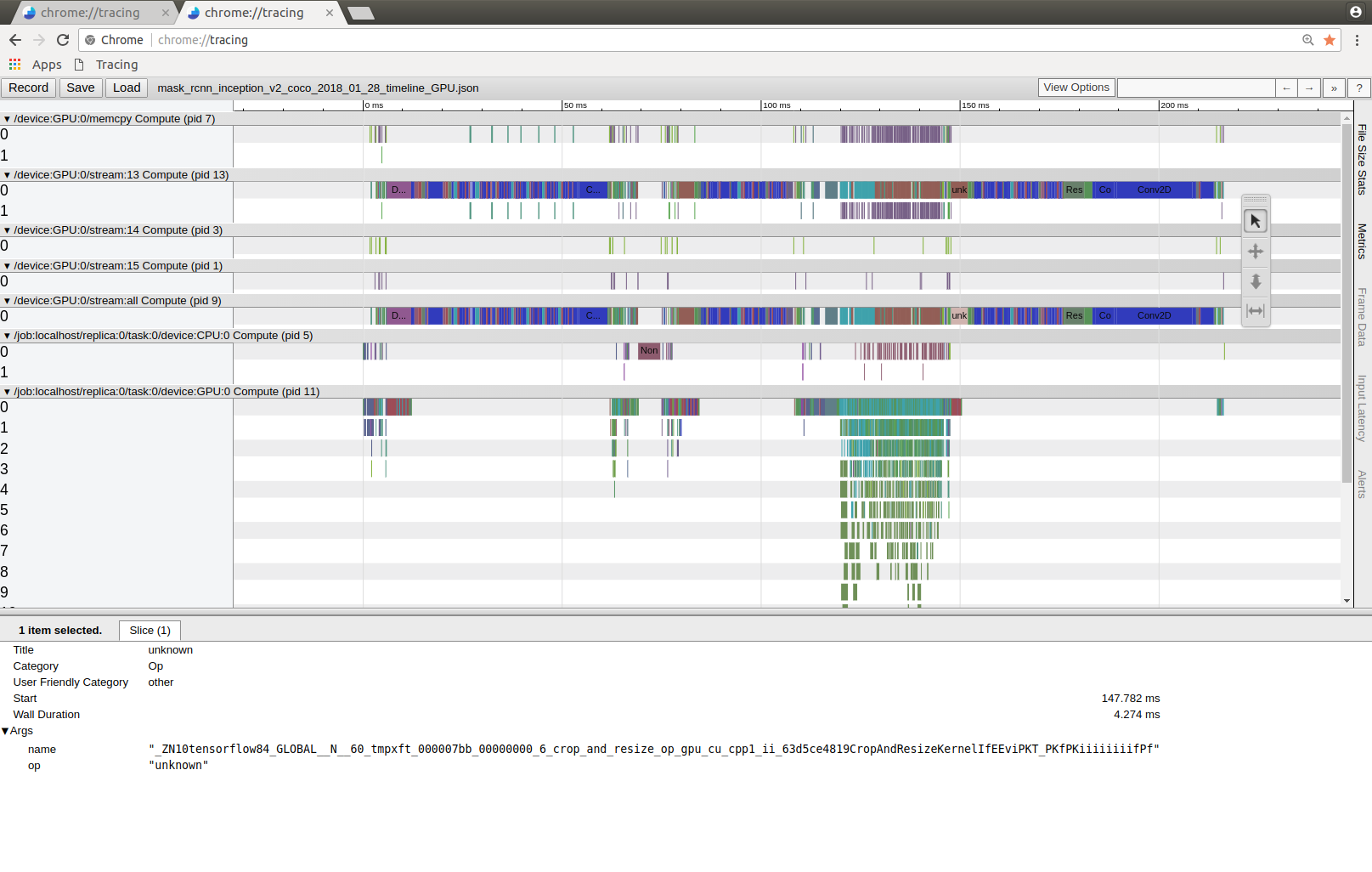
Task: Click Wall Duration value 4.274 ms
Action: tap(1137, 715)
